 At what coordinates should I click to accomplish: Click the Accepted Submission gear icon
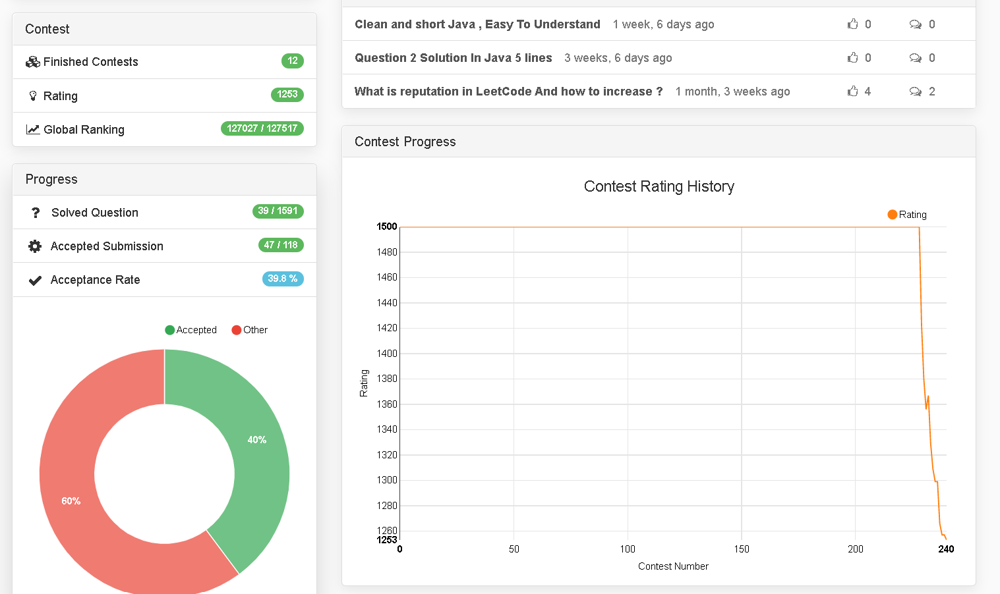(x=35, y=246)
